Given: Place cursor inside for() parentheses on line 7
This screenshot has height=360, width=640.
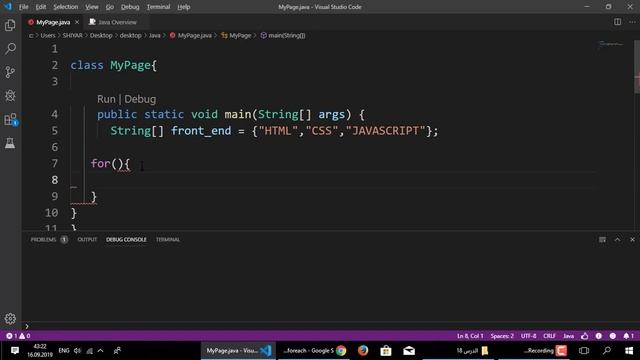Looking at the screenshot, I should pyautogui.click(x=117, y=164).
